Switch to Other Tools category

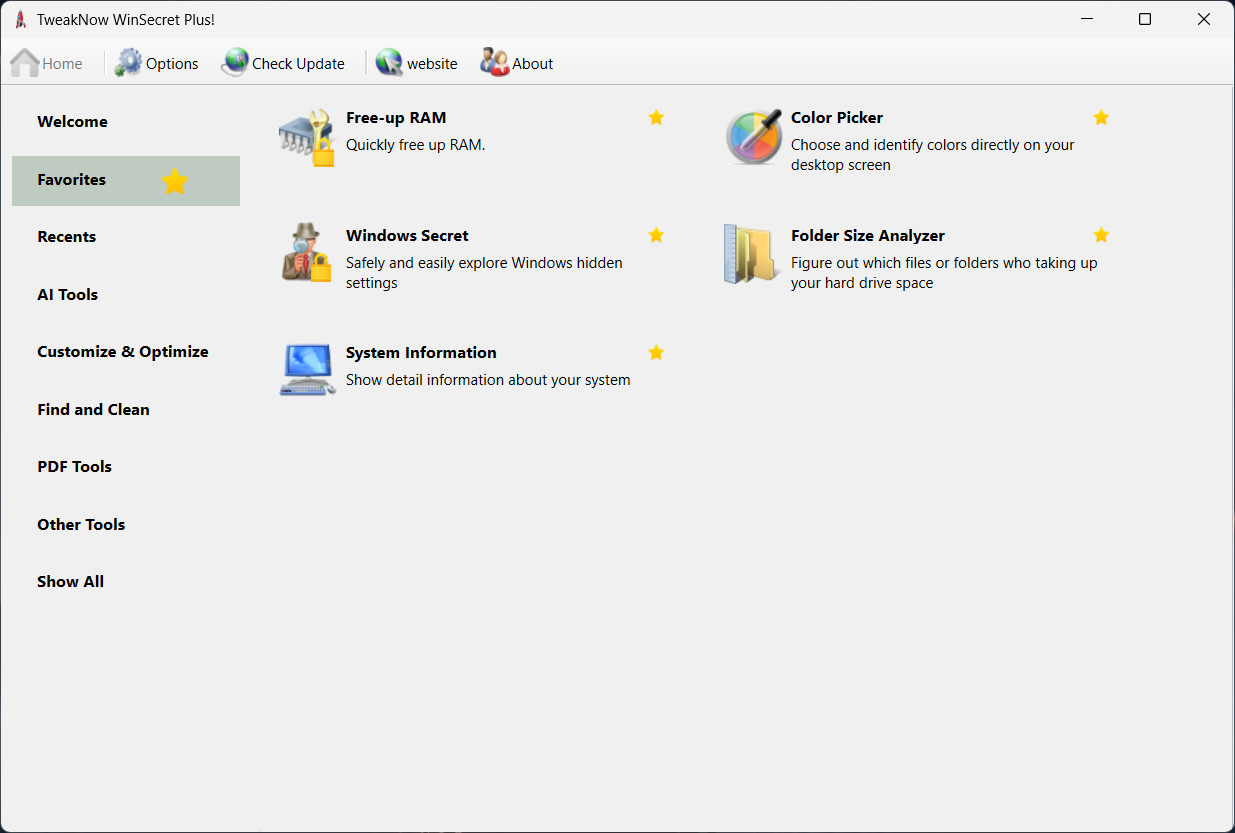(81, 525)
